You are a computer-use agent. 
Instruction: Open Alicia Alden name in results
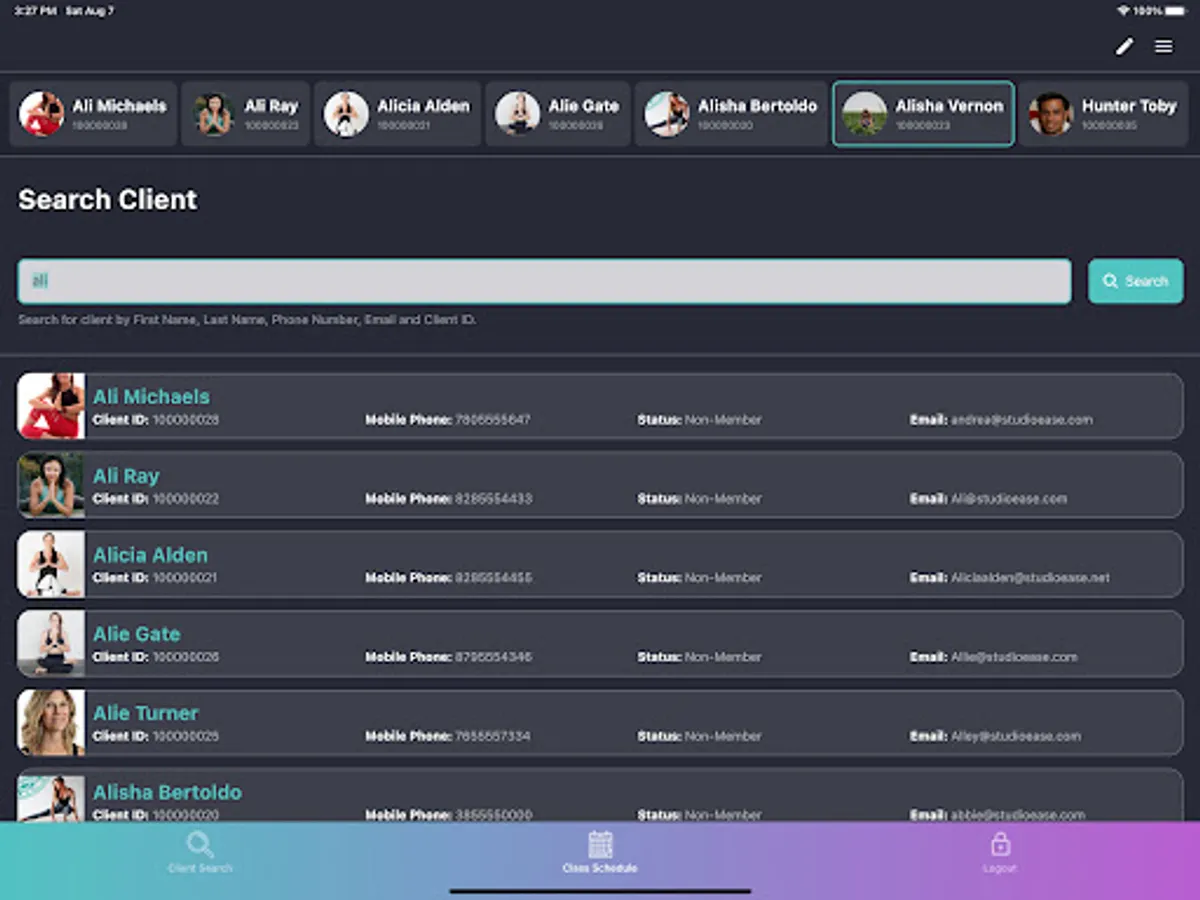click(150, 555)
